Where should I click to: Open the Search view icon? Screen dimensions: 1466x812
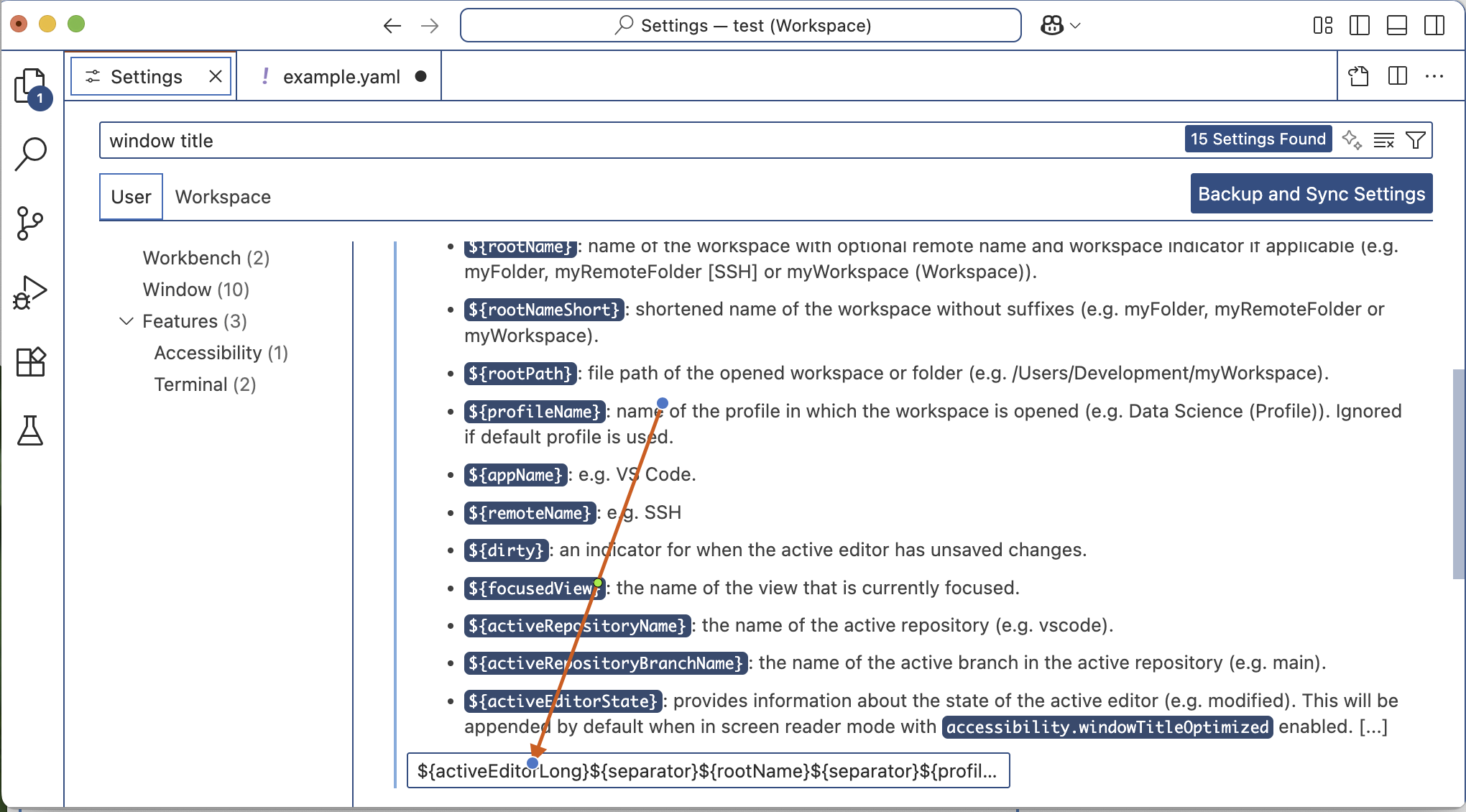point(30,154)
